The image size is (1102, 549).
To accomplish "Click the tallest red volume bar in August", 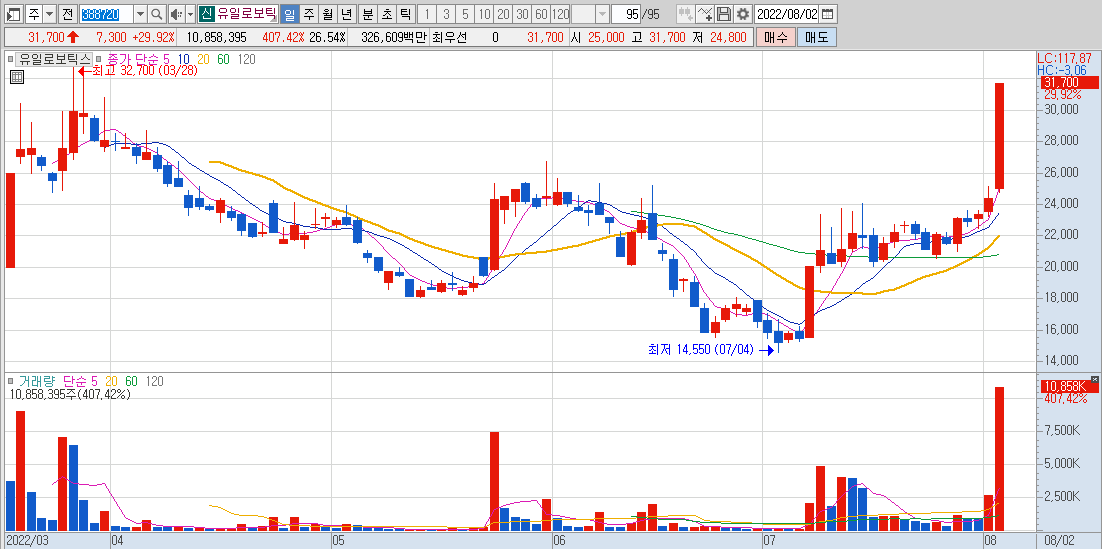I will click(999, 458).
